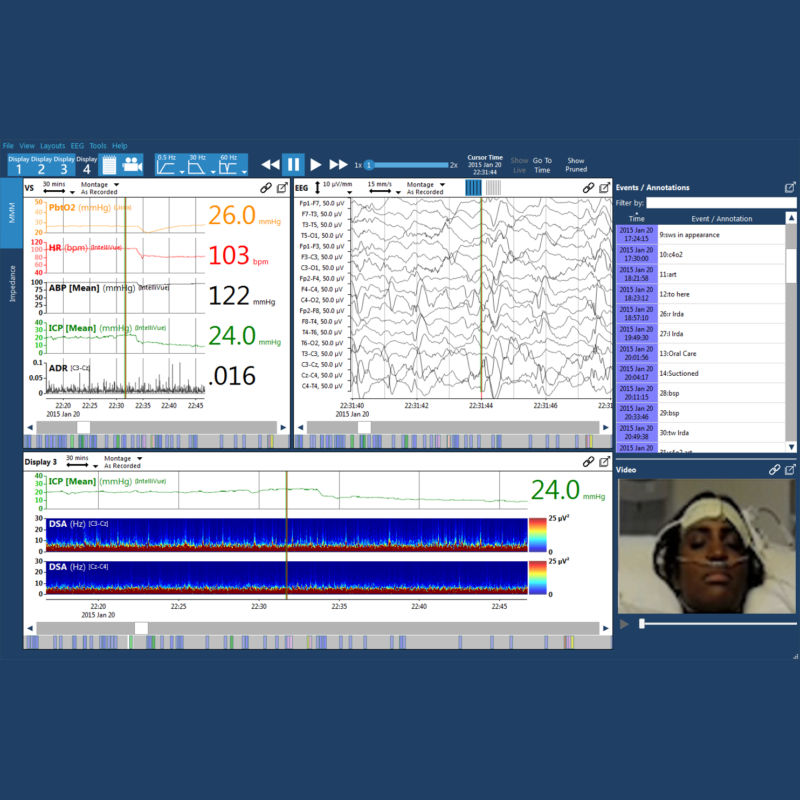Open the Events/Annotations pop-out icon
This screenshot has height=800, width=800.
coord(791,186)
